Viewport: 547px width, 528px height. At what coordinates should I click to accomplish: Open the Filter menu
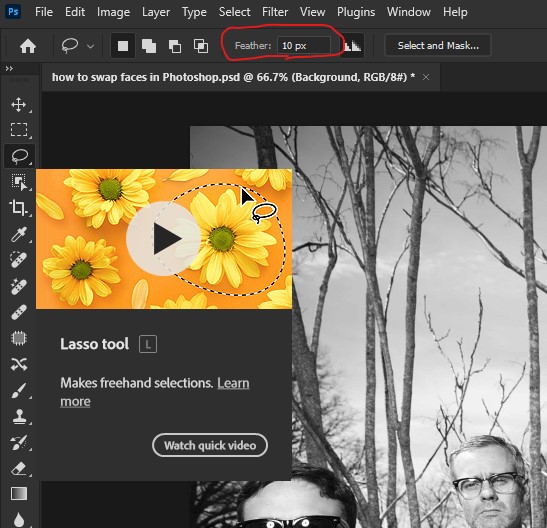(x=275, y=12)
